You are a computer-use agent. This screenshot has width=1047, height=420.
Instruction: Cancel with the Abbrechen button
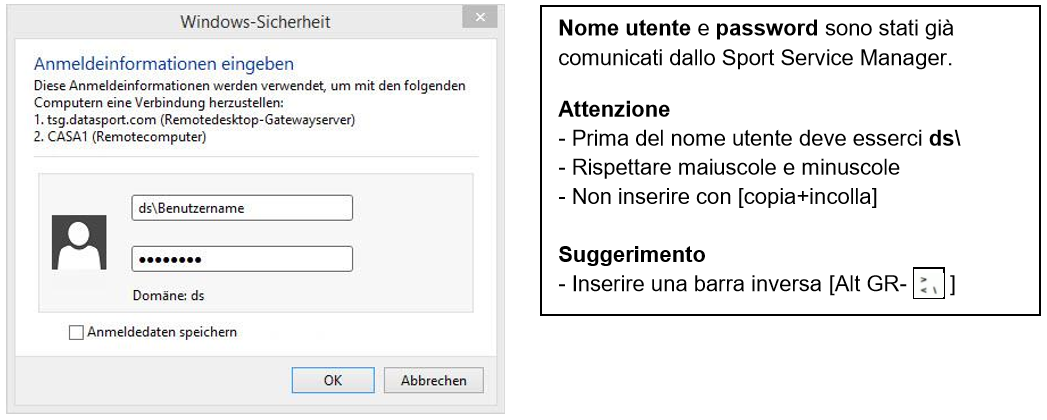434,381
